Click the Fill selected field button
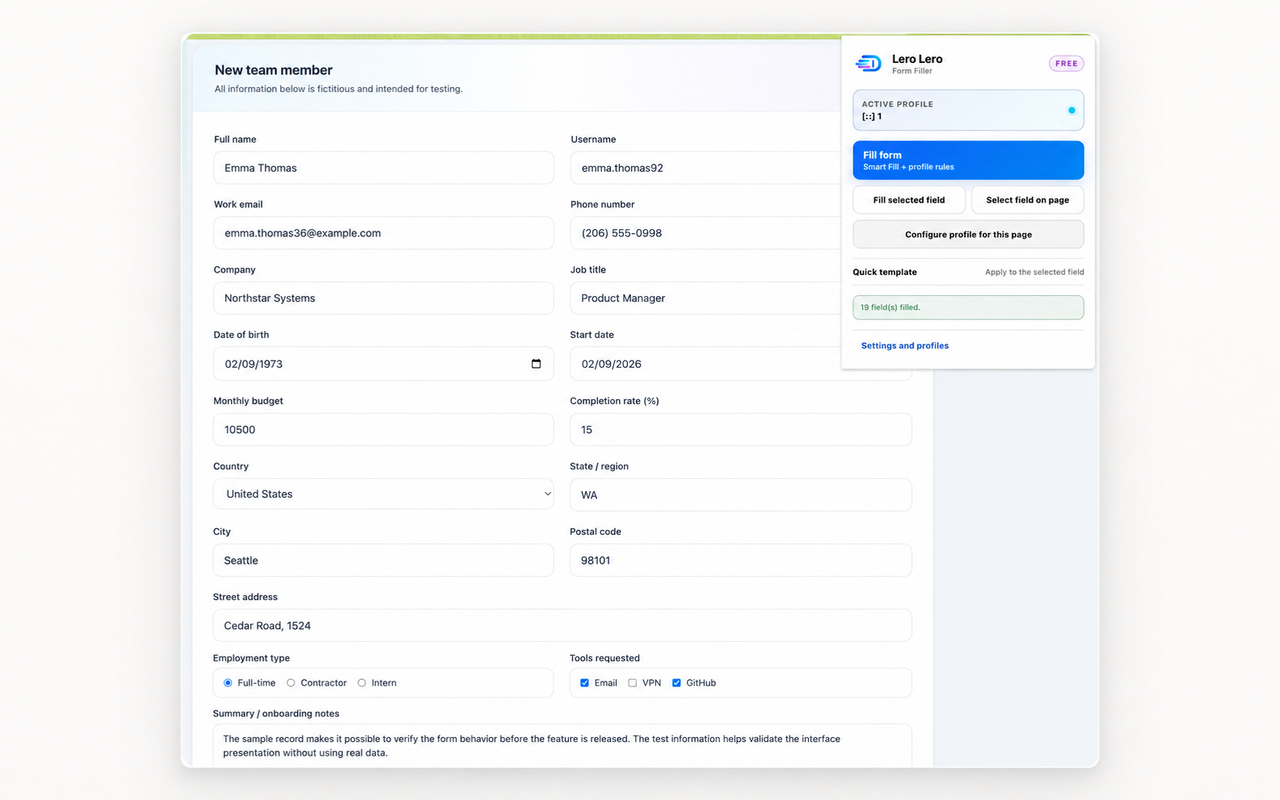Screen dimensions: 1280x800 click(x=909, y=200)
